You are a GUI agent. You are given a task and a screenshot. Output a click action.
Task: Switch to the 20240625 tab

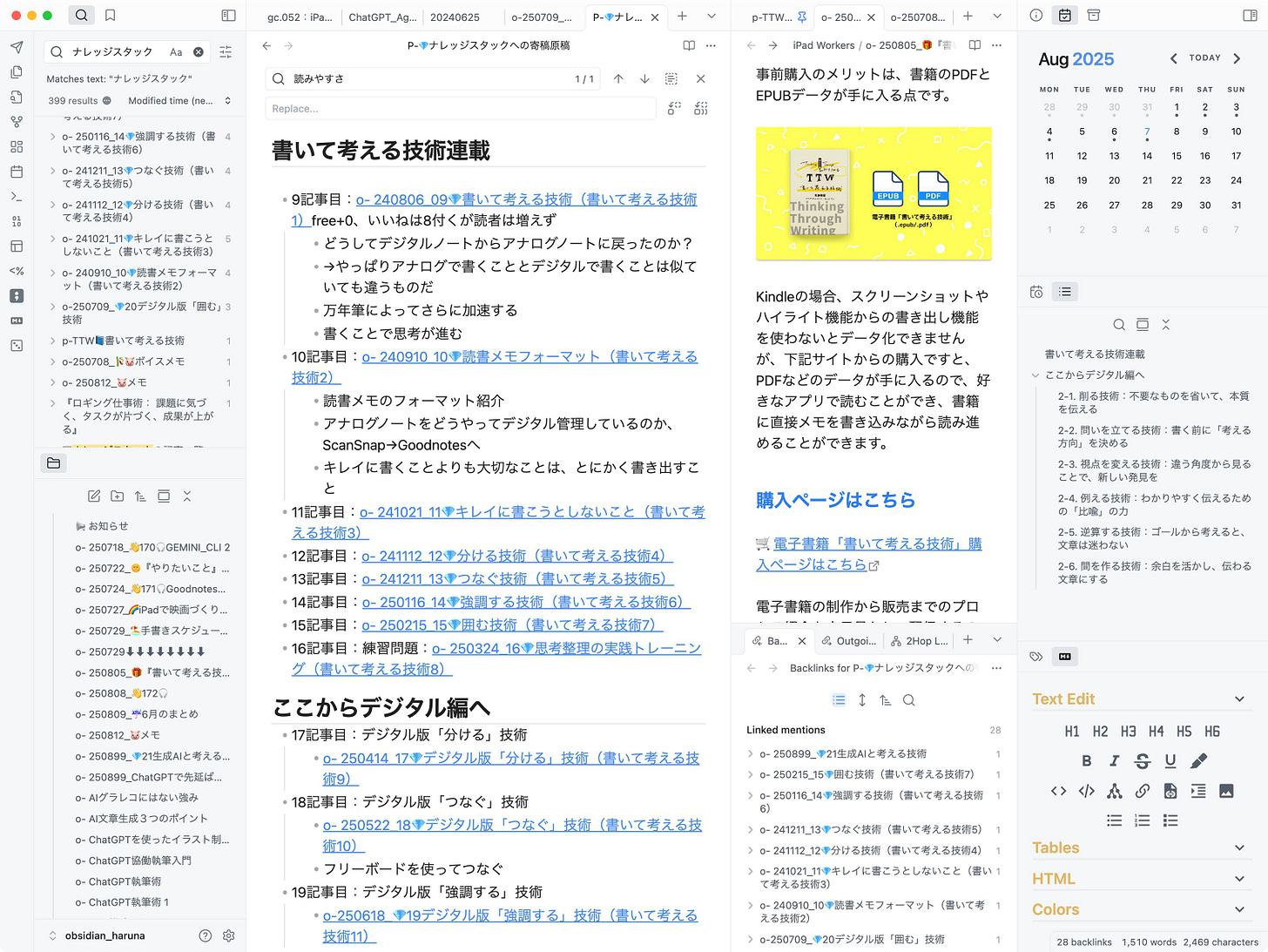coord(455,17)
